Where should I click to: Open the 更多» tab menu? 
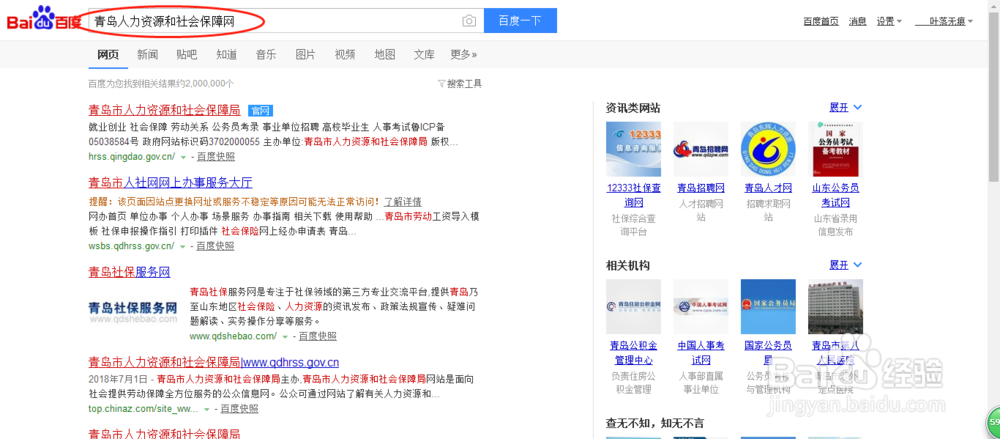pyautogui.click(x=464, y=55)
